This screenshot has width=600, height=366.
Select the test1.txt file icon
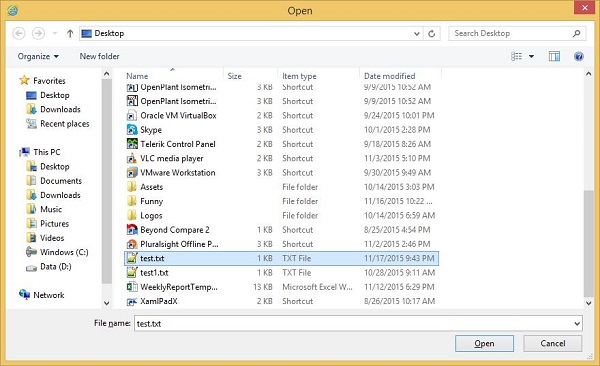click(132, 273)
